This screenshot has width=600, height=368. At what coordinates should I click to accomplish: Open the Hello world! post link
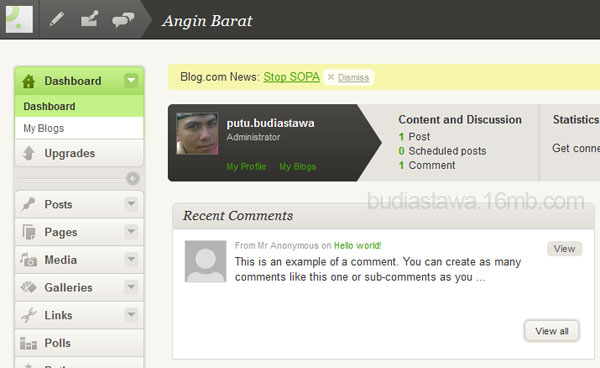coord(357,246)
